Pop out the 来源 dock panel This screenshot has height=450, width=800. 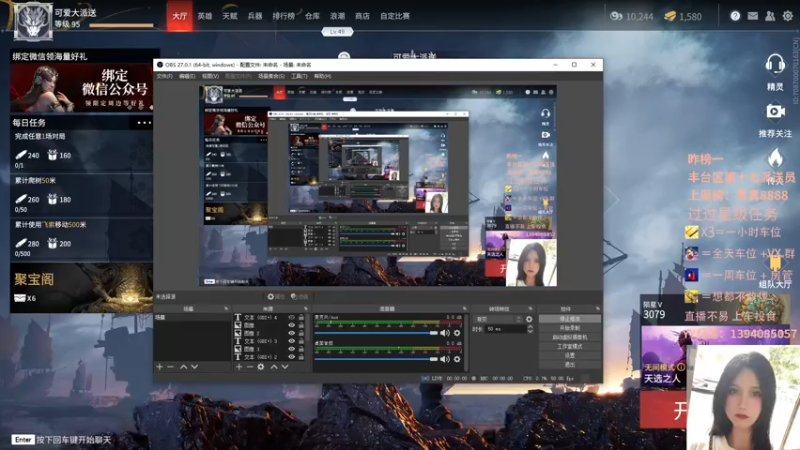click(306, 309)
